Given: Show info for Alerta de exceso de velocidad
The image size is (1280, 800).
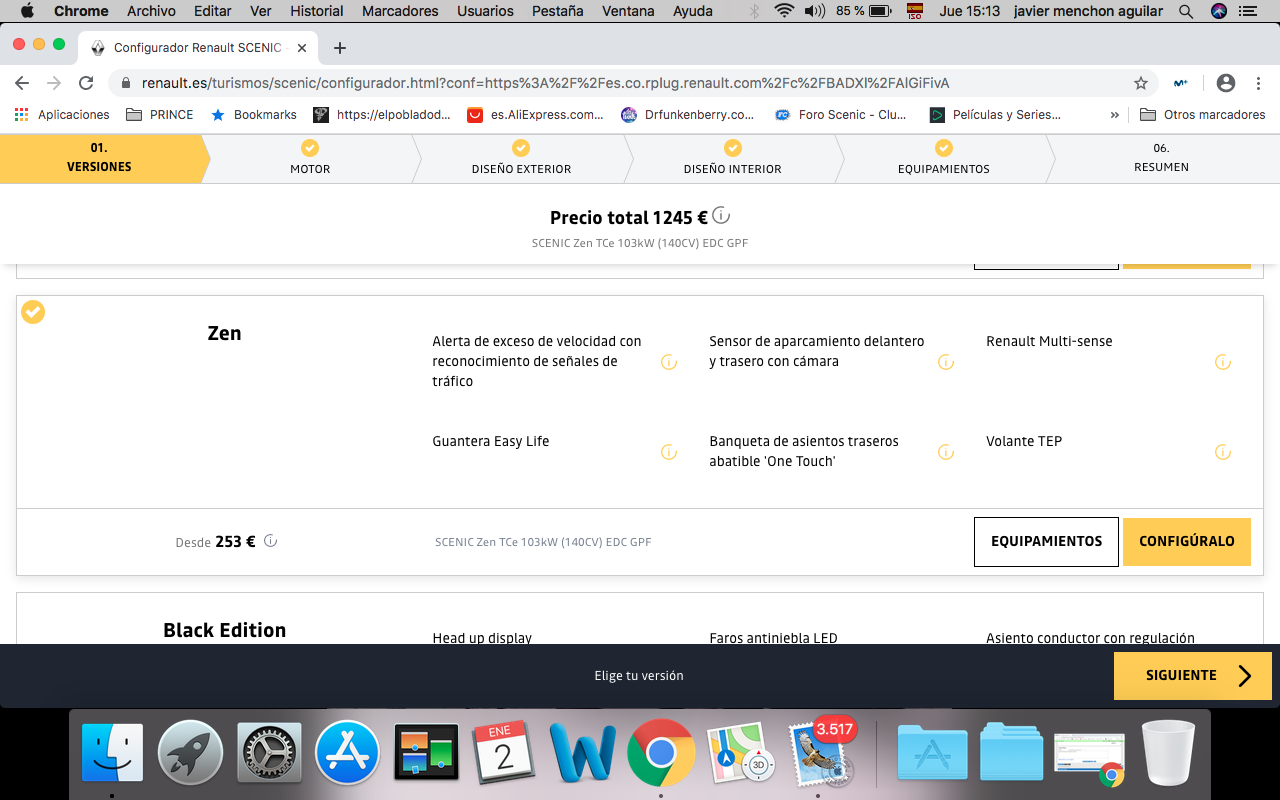Looking at the screenshot, I should [x=669, y=362].
